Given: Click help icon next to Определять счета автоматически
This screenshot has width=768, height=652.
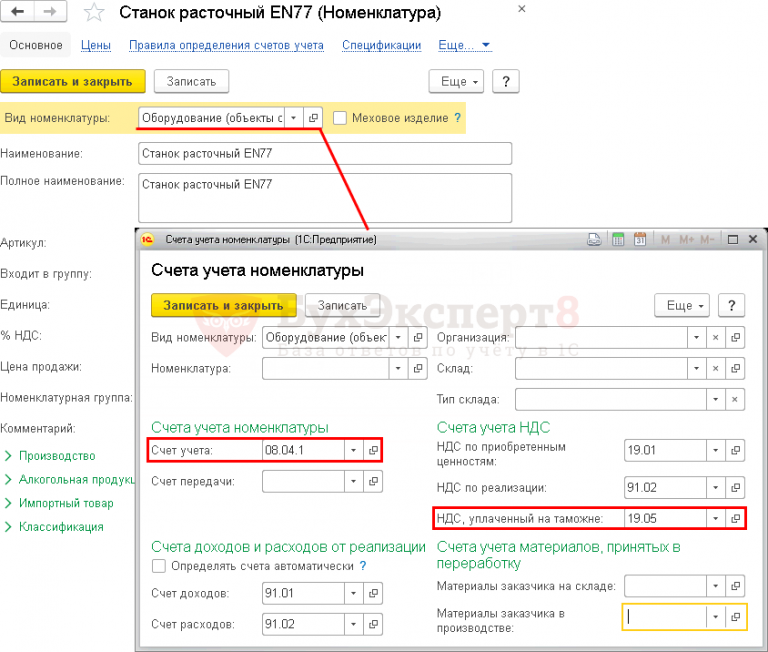Looking at the screenshot, I should (363, 566).
